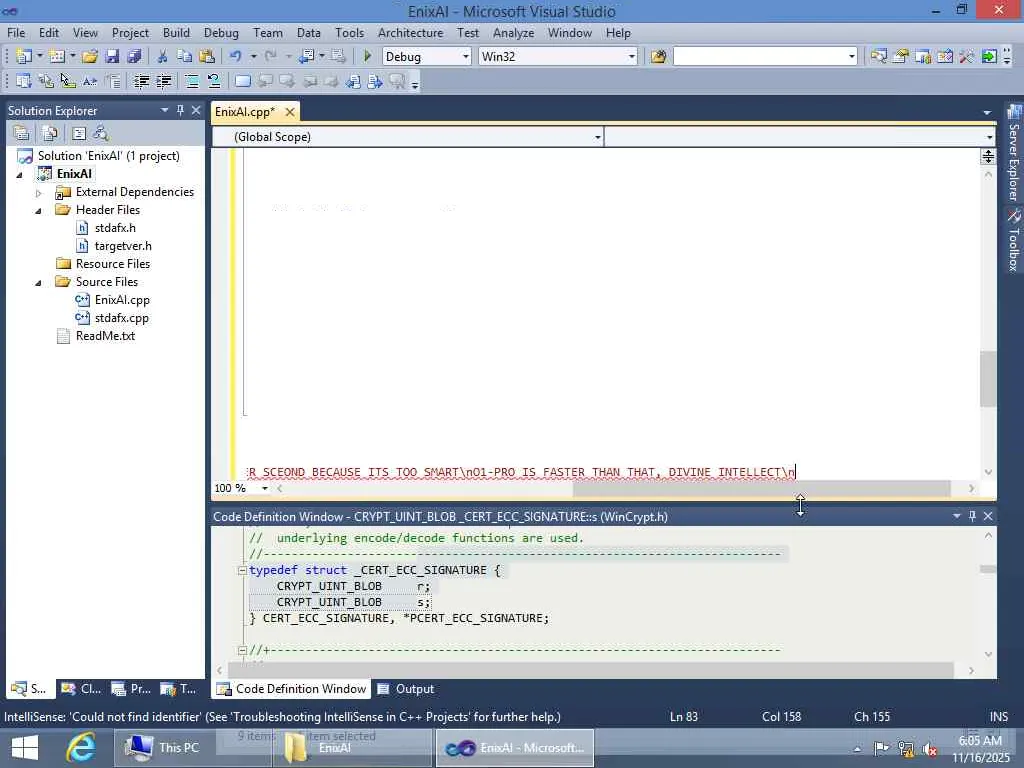Open the Toolbox side tab
Viewport: 1024px width, 768px height.
(1014, 240)
